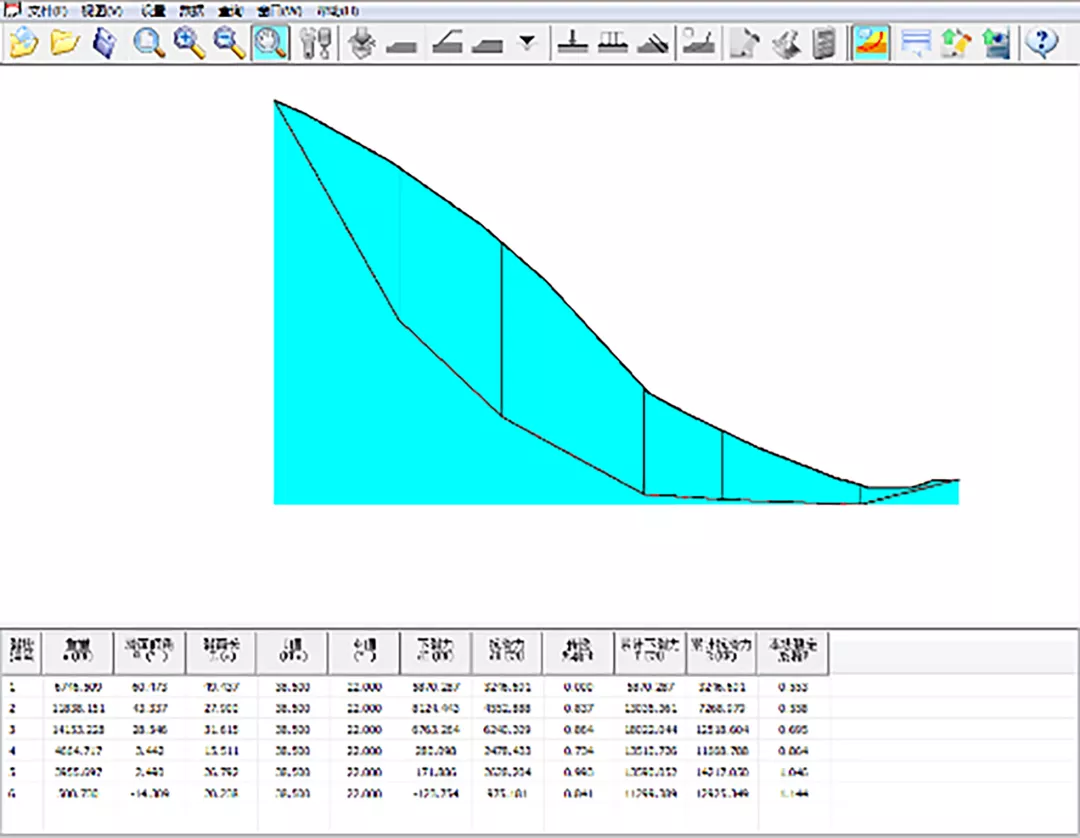The width and height of the screenshot is (1080, 838).
Task: Toggle the colored slope graphic view button
Action: coord(871,43)
